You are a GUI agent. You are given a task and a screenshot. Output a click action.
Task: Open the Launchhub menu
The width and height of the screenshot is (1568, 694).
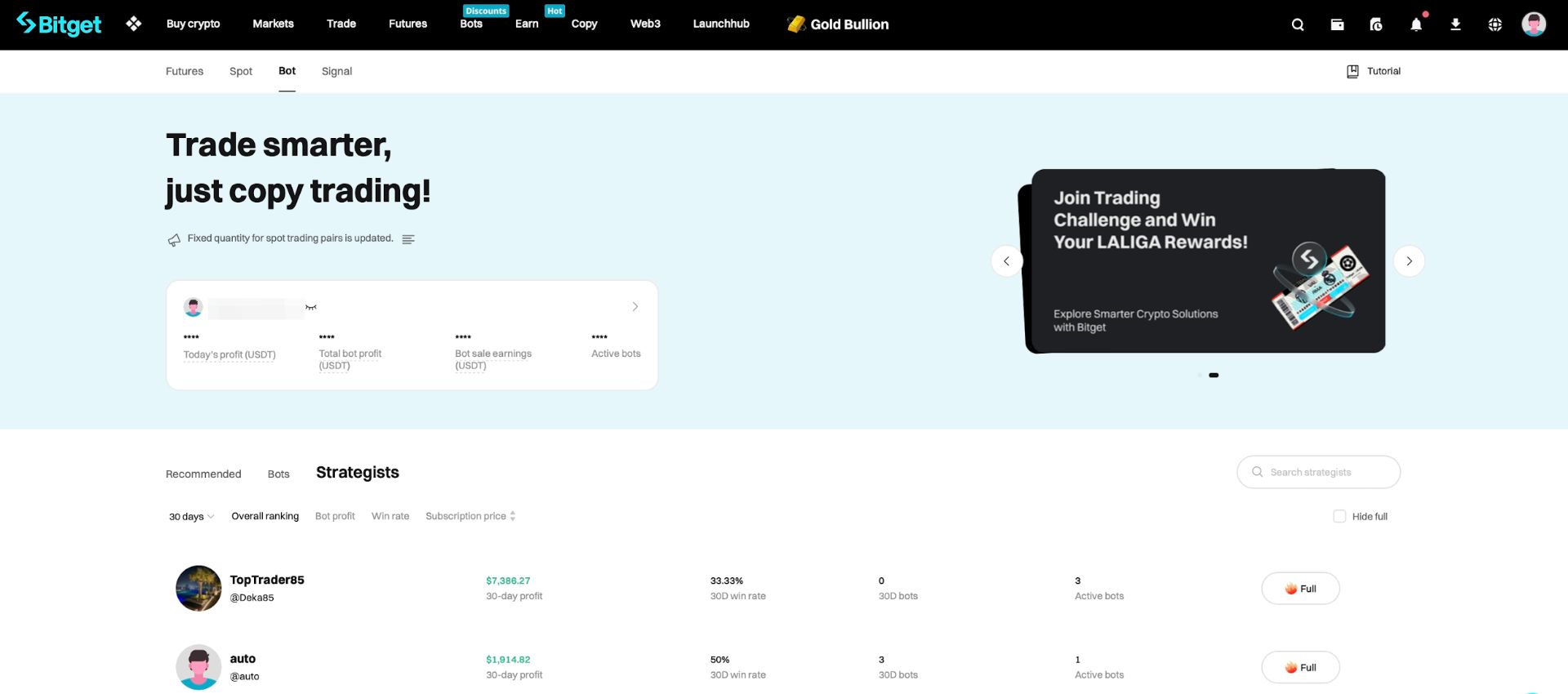click(x=721, y=24)
